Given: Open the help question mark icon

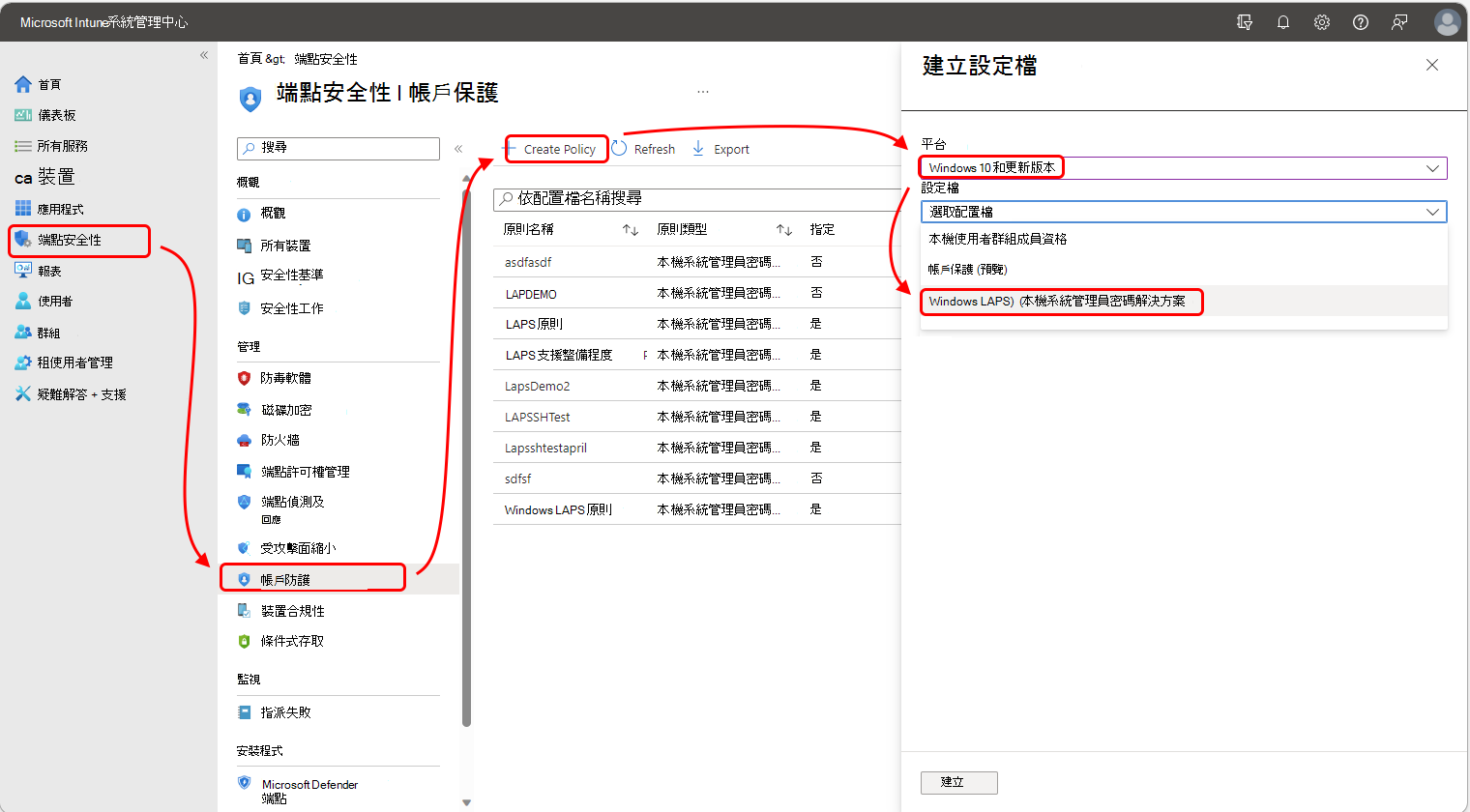Looking at the screenshot, I should point(1361,22).
